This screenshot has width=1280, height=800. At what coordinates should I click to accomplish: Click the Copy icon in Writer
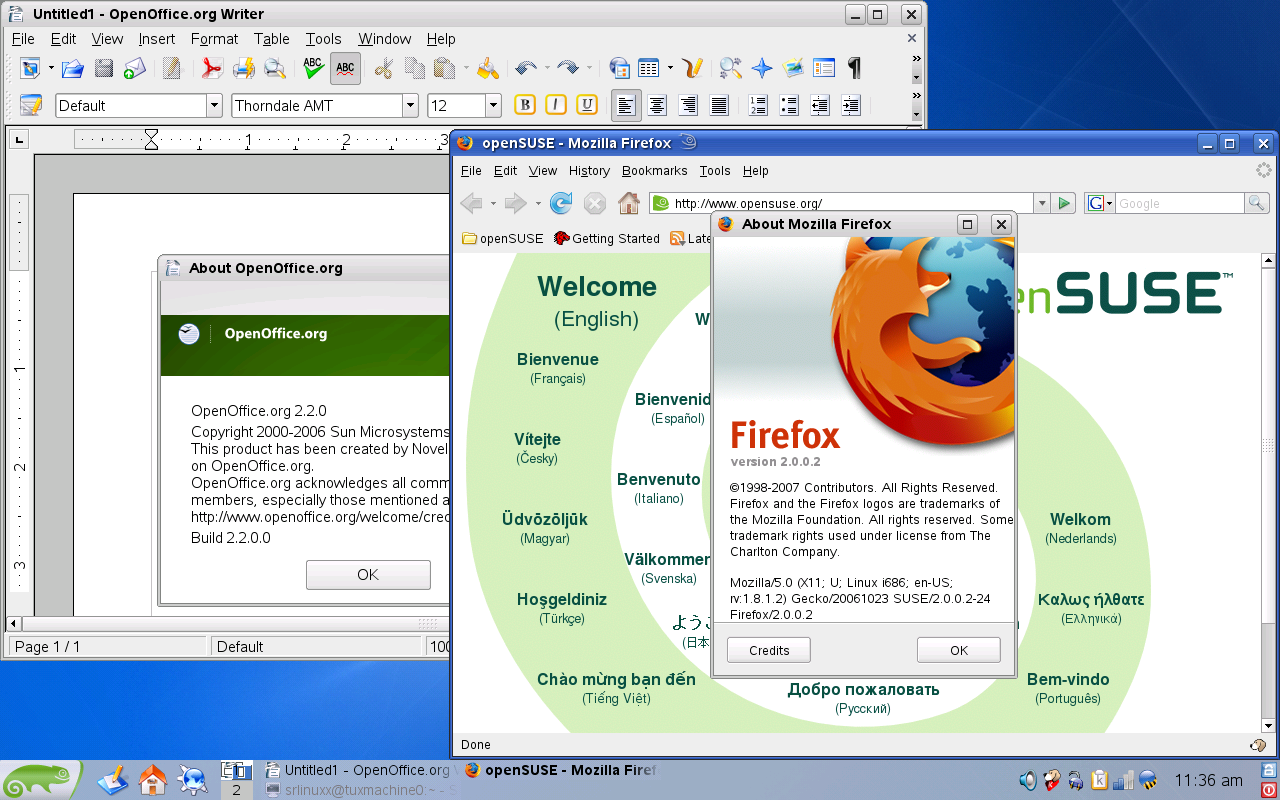414,68
